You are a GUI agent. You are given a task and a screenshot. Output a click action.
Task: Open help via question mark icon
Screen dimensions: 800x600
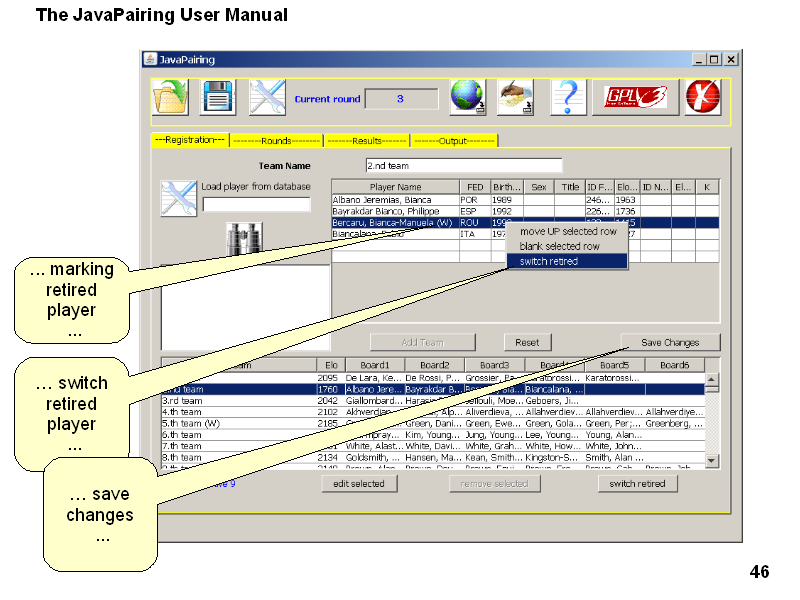[567, 98]
